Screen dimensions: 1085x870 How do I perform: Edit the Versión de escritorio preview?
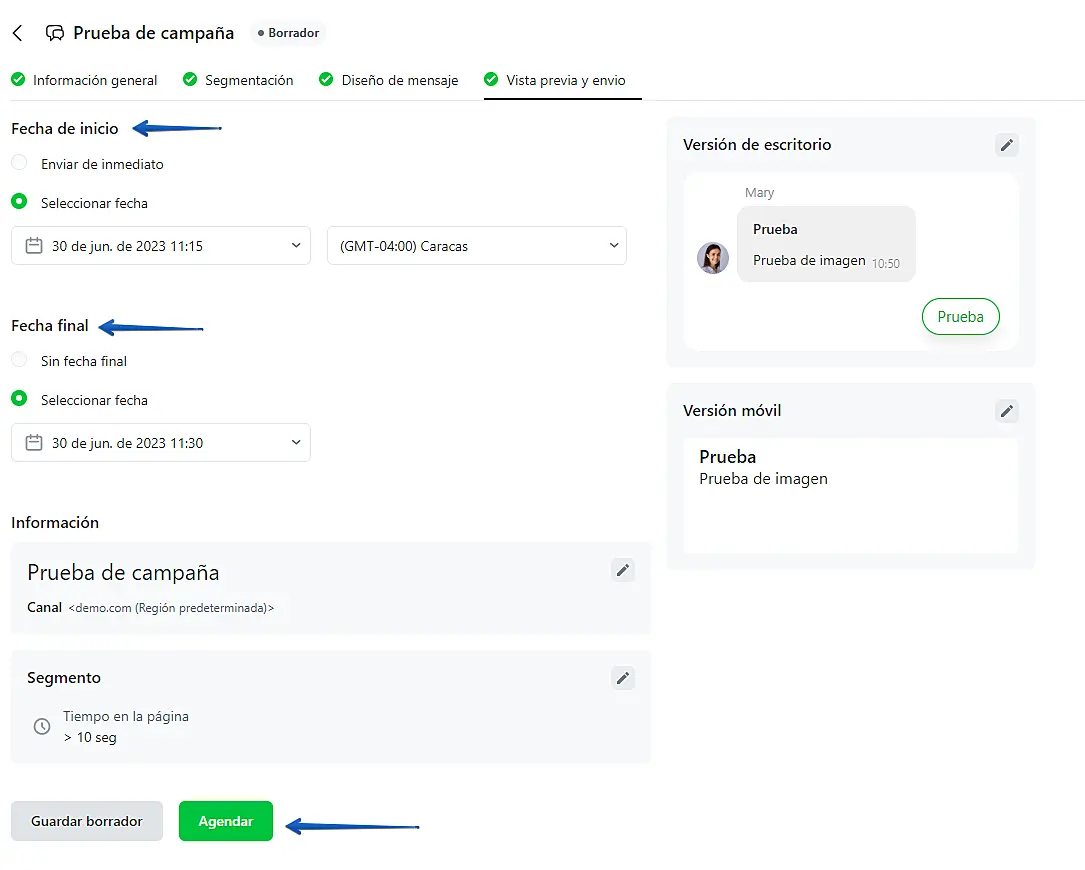pyautogui.click(x=1007, y=145)
